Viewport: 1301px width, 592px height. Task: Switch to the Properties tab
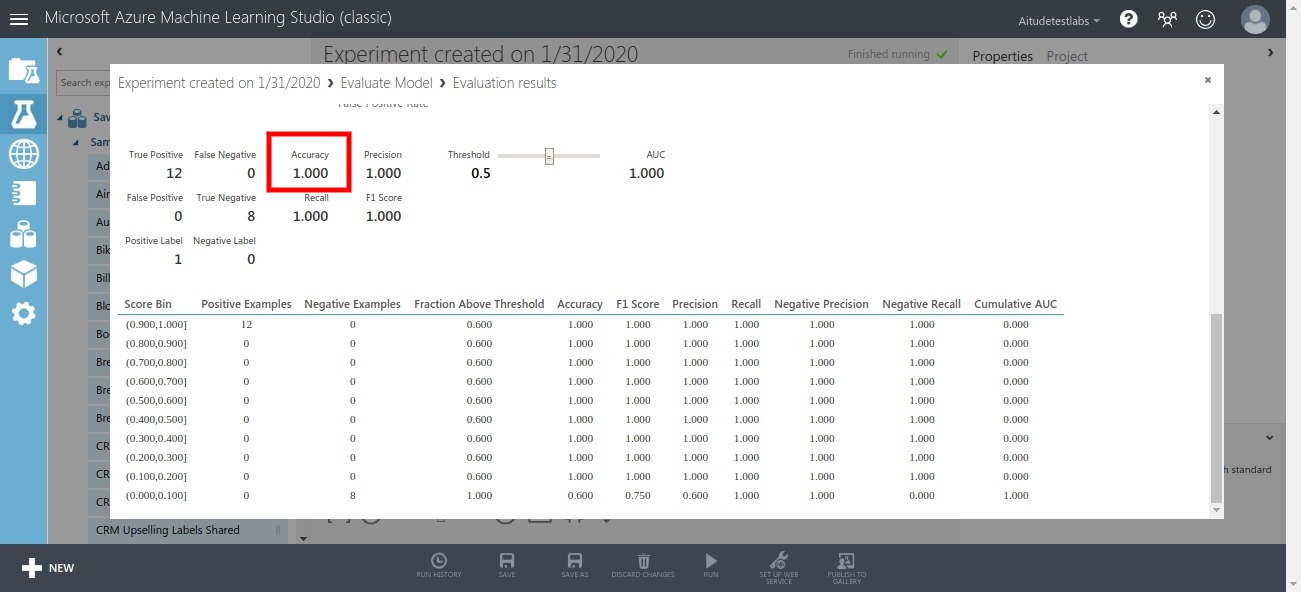(x=1002, y=56)
